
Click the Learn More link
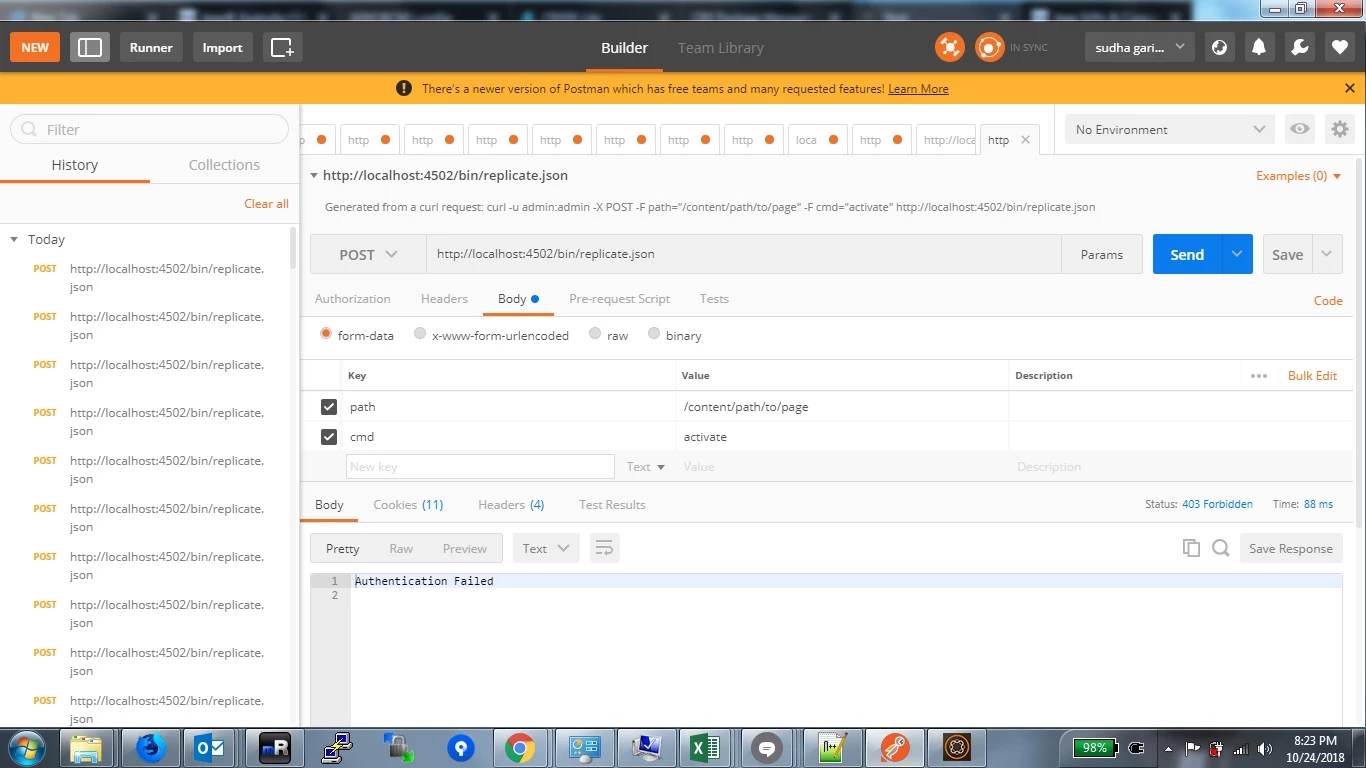tap(918, 89)
